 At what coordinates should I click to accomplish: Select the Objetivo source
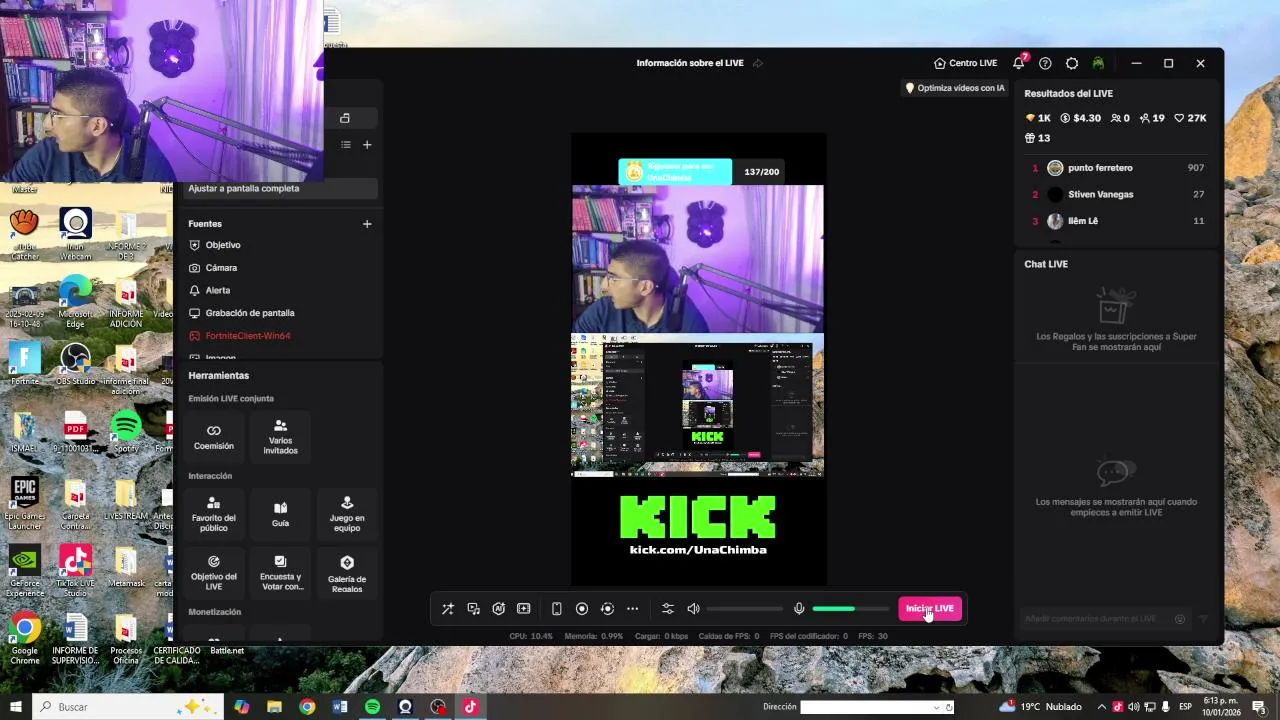pyautogui.click(x=223, y=245)
